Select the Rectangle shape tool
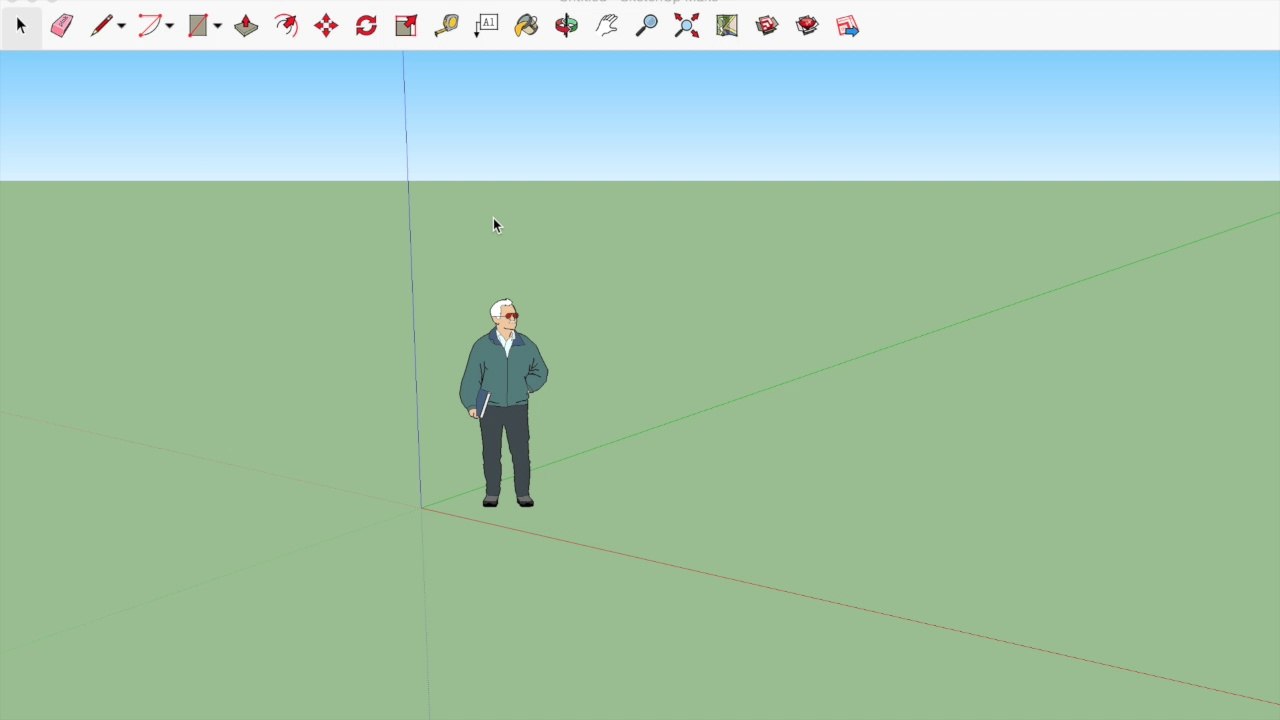1280x720 pixels. point(197,26)
